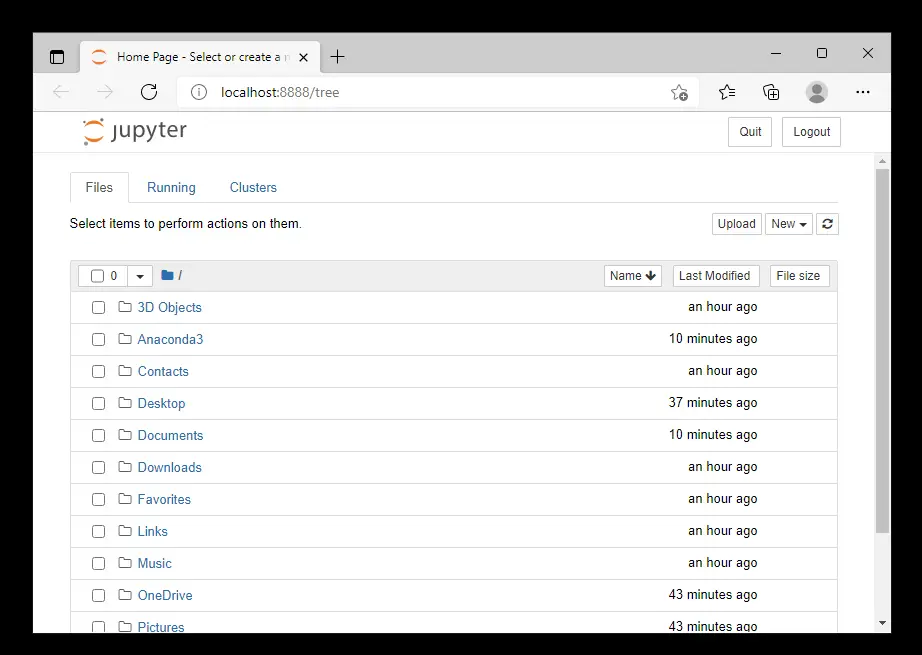Open the Clusters tab

(253, 188)
